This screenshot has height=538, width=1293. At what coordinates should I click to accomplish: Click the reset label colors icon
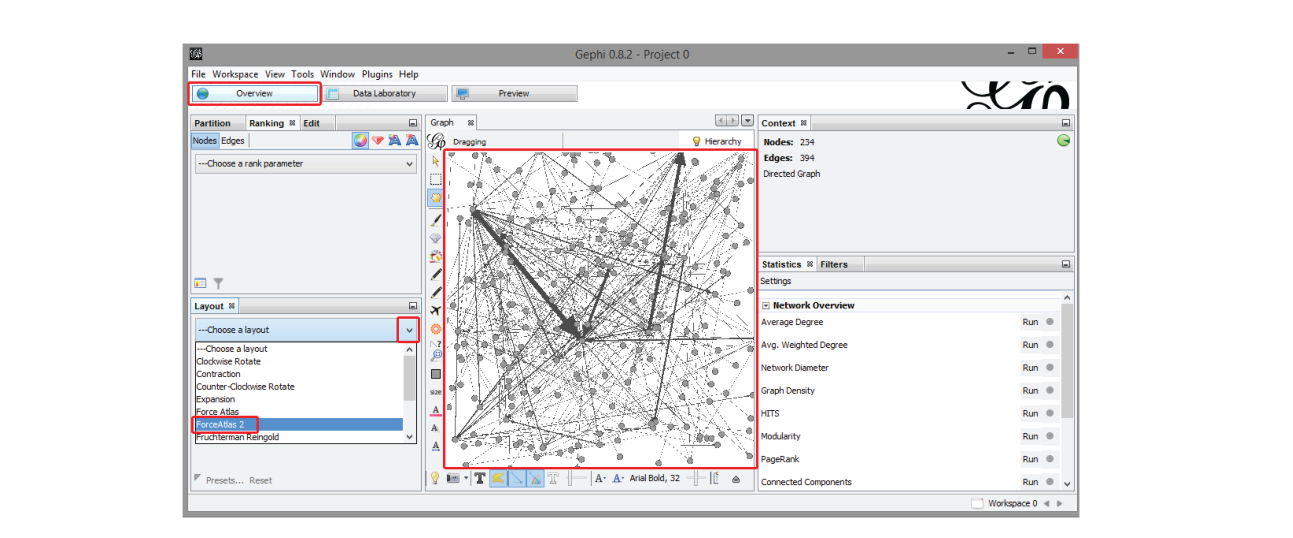[x=435, y=409]
